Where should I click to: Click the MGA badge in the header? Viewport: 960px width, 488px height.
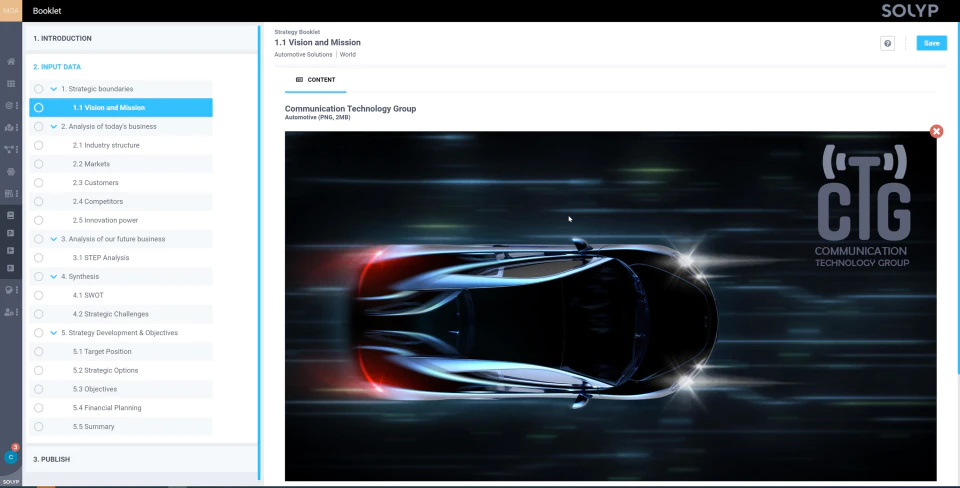pos(11,10)
